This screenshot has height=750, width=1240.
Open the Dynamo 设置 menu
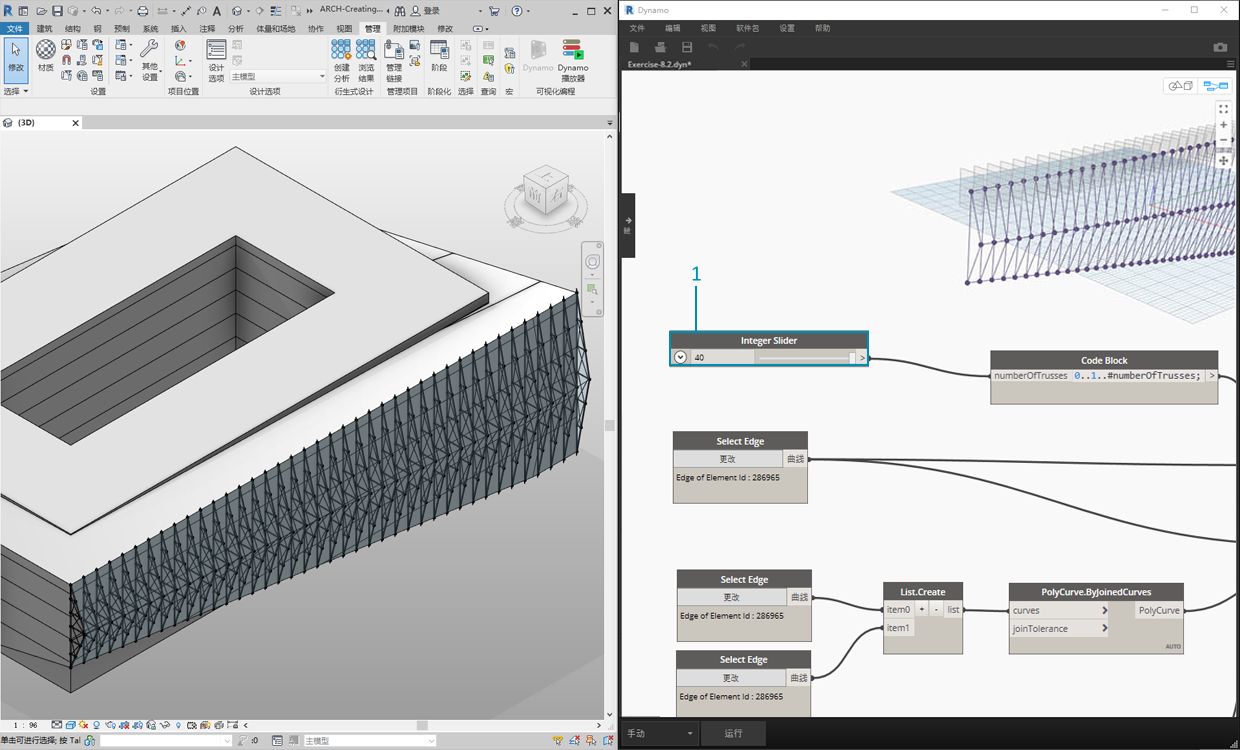(x=787, y=28)
